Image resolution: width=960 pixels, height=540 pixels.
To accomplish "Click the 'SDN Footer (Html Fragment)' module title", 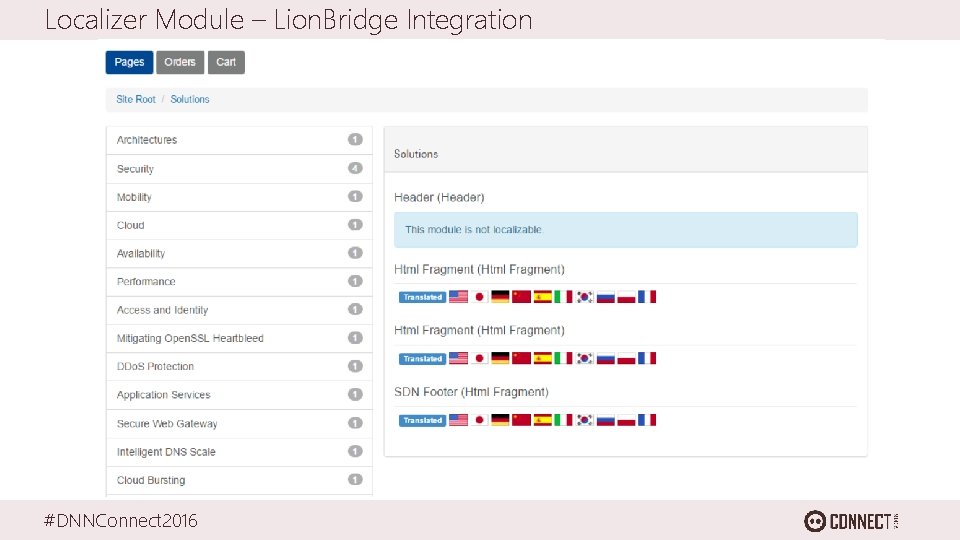I will pos(471,392).
